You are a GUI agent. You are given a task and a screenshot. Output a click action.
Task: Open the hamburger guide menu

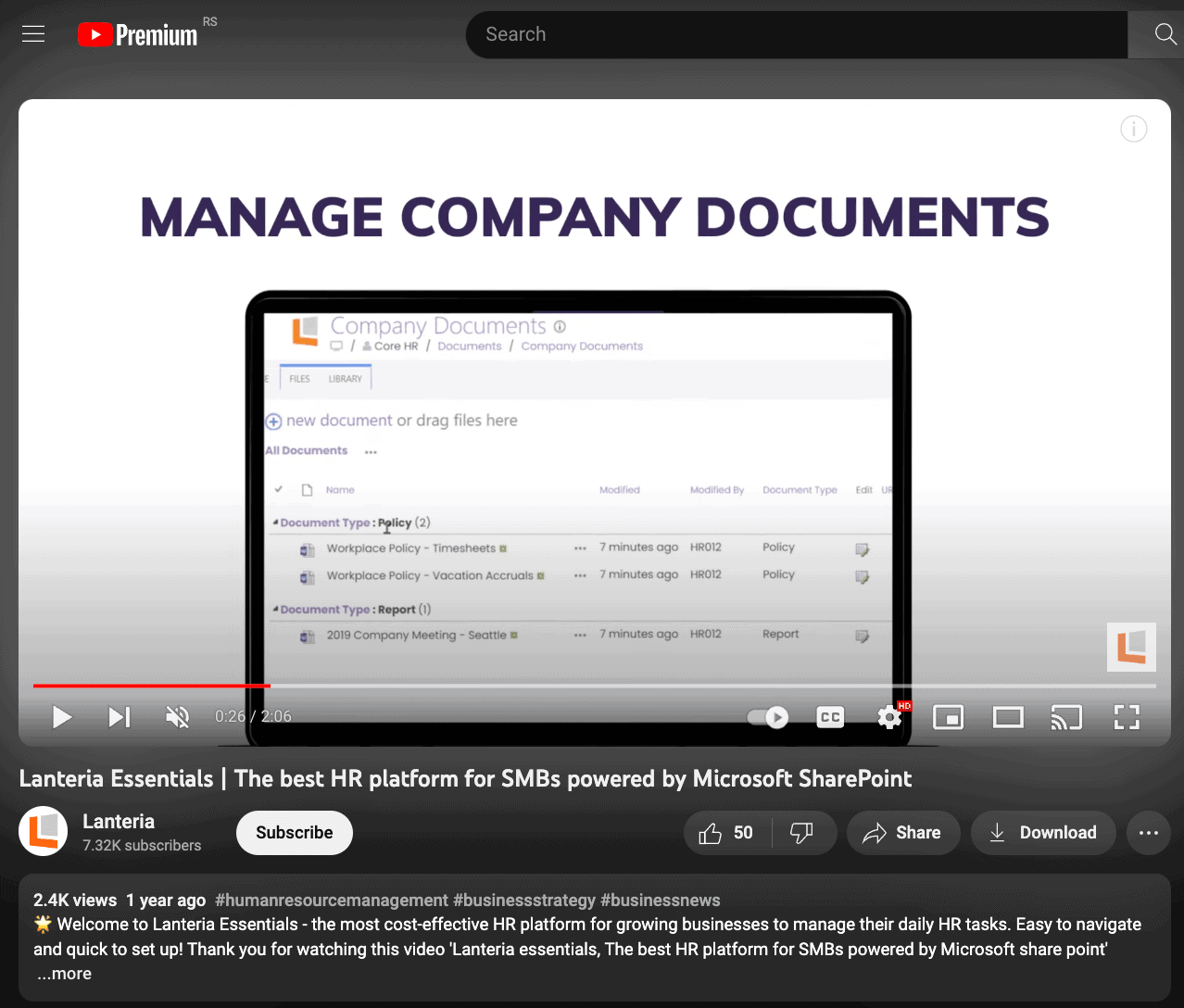33,34
